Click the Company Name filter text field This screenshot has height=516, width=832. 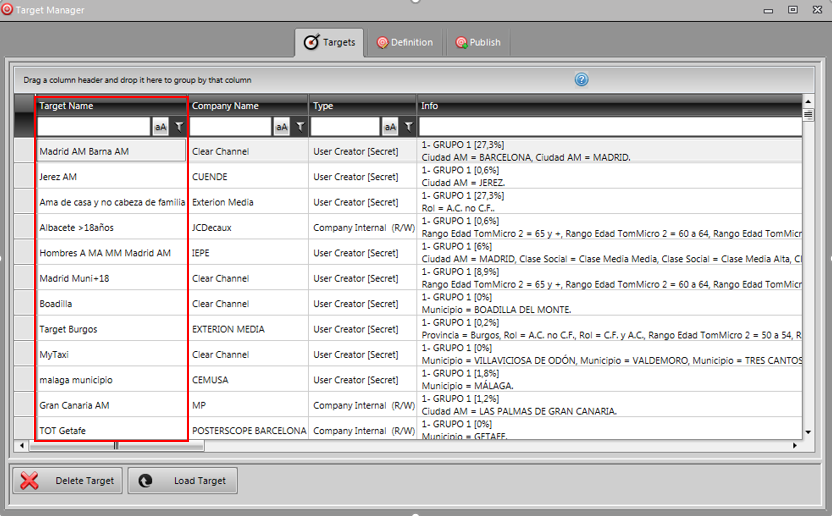230,127
